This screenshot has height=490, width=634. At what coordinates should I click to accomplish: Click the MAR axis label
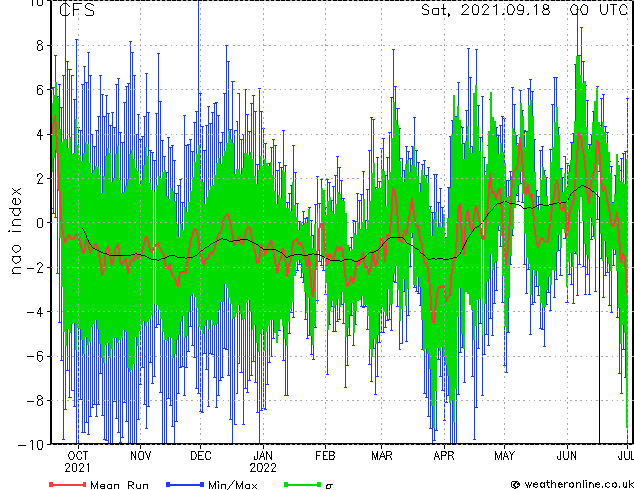(382, 456)
